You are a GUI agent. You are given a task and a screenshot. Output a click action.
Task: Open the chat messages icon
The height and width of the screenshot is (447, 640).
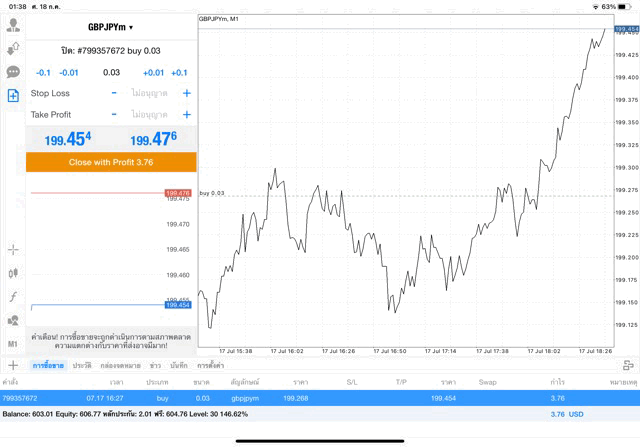pyautogui.click(x=13, y=72)
